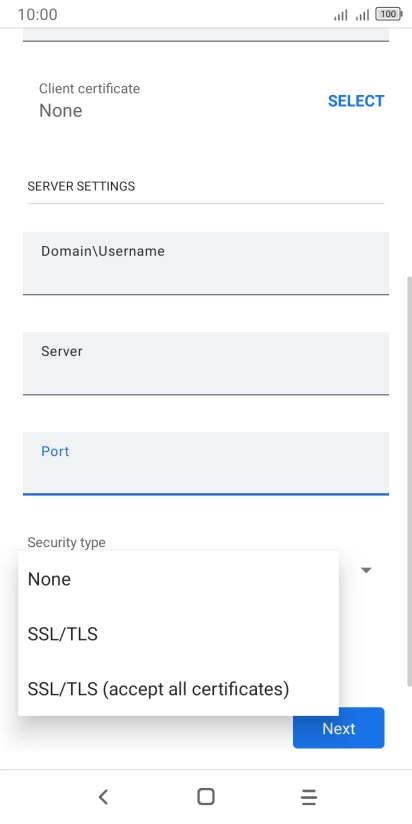Viewport: 412px width, 824px height.
Task: Tap the first signal strength icon
Action: point(341,15)
